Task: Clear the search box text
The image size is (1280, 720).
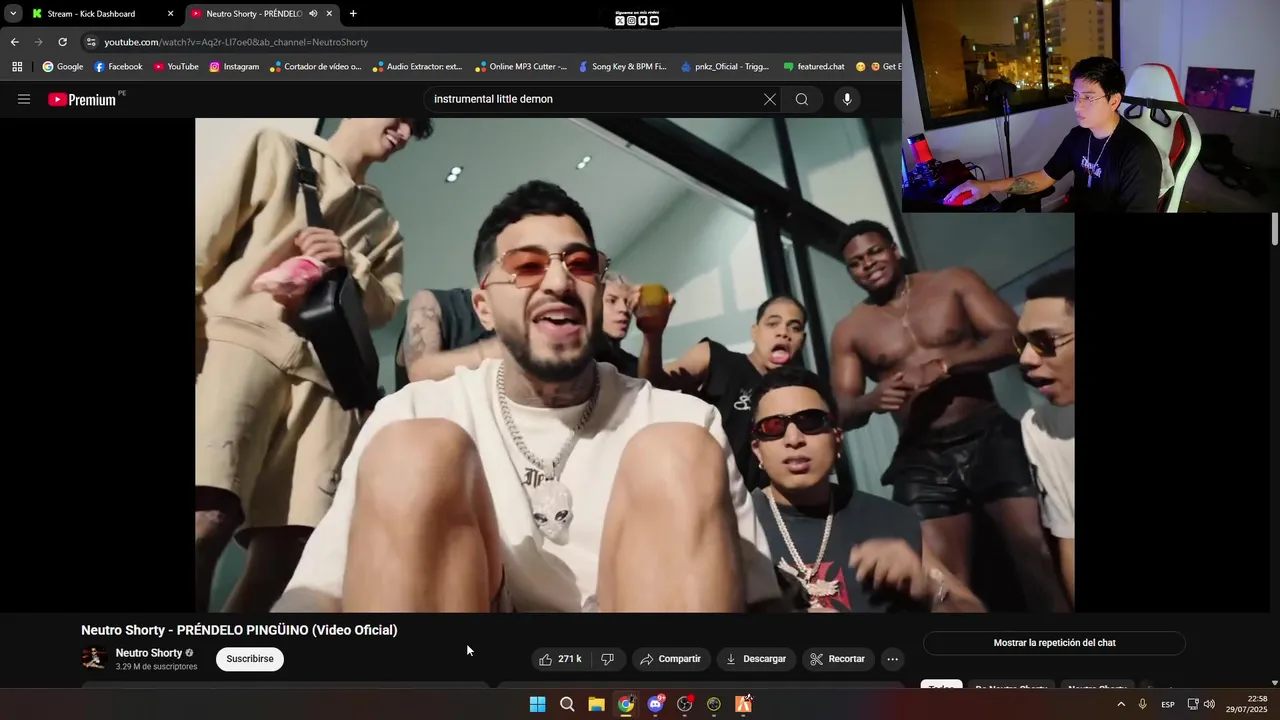Action: [769, 99]
